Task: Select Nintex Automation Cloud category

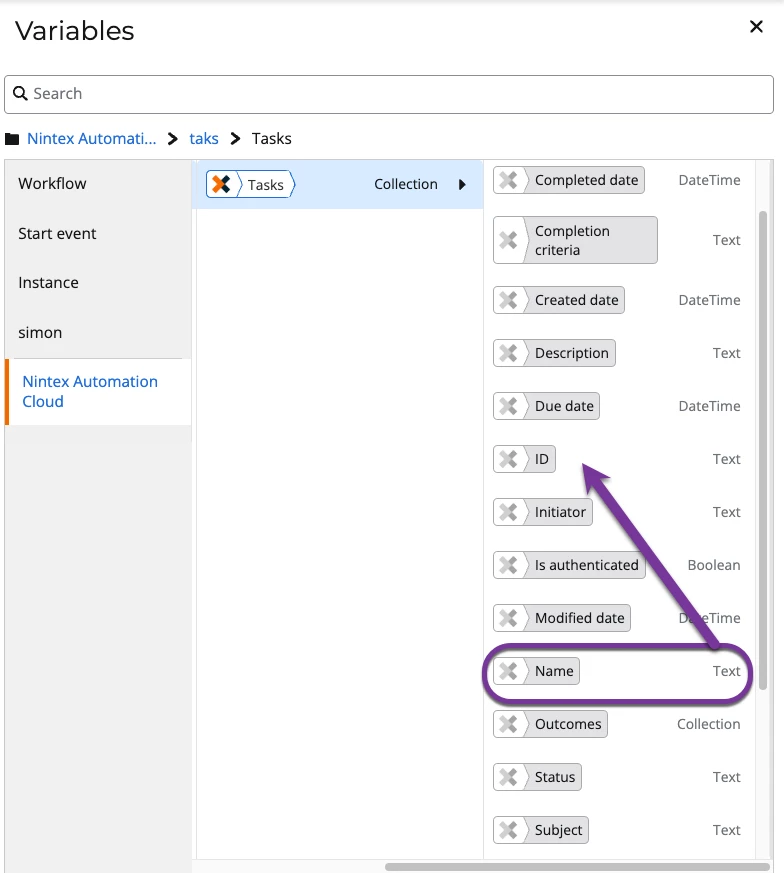Action: coord(98,391)
